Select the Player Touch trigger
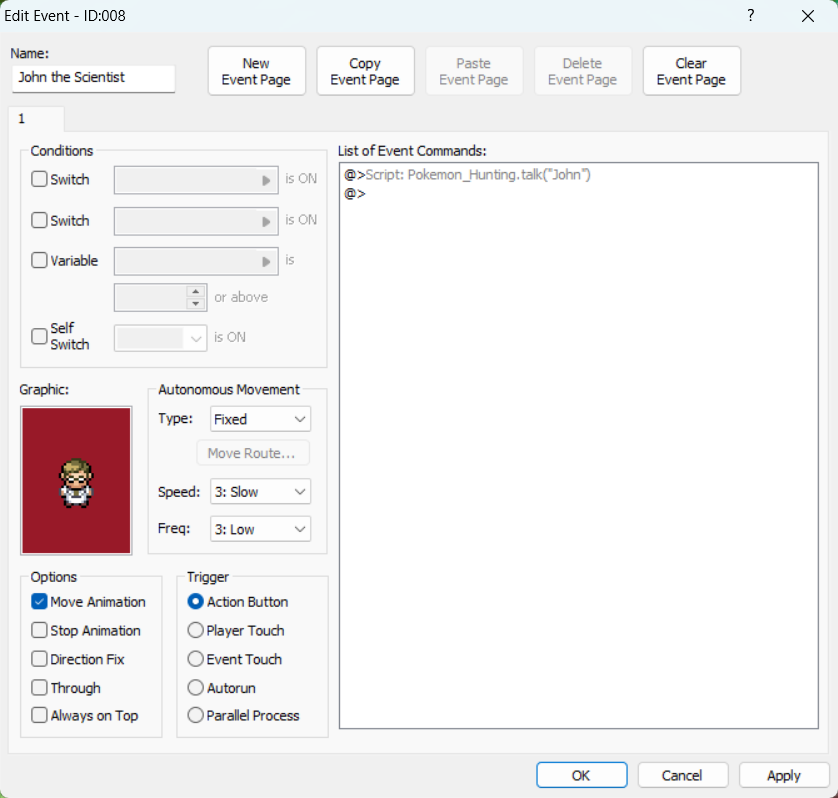This screenshot has width=838, height=798. click(196, 631)
